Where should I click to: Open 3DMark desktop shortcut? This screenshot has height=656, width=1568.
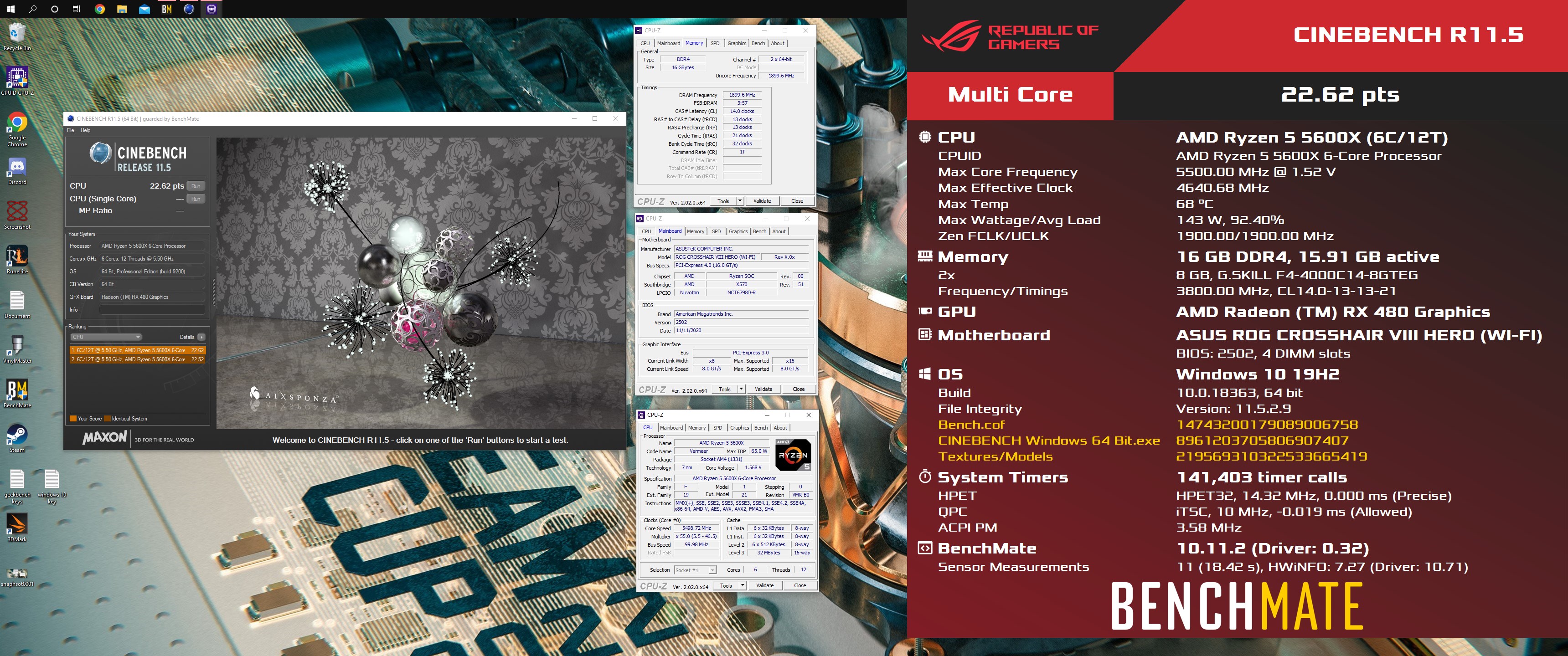click(x=17, y=528)
